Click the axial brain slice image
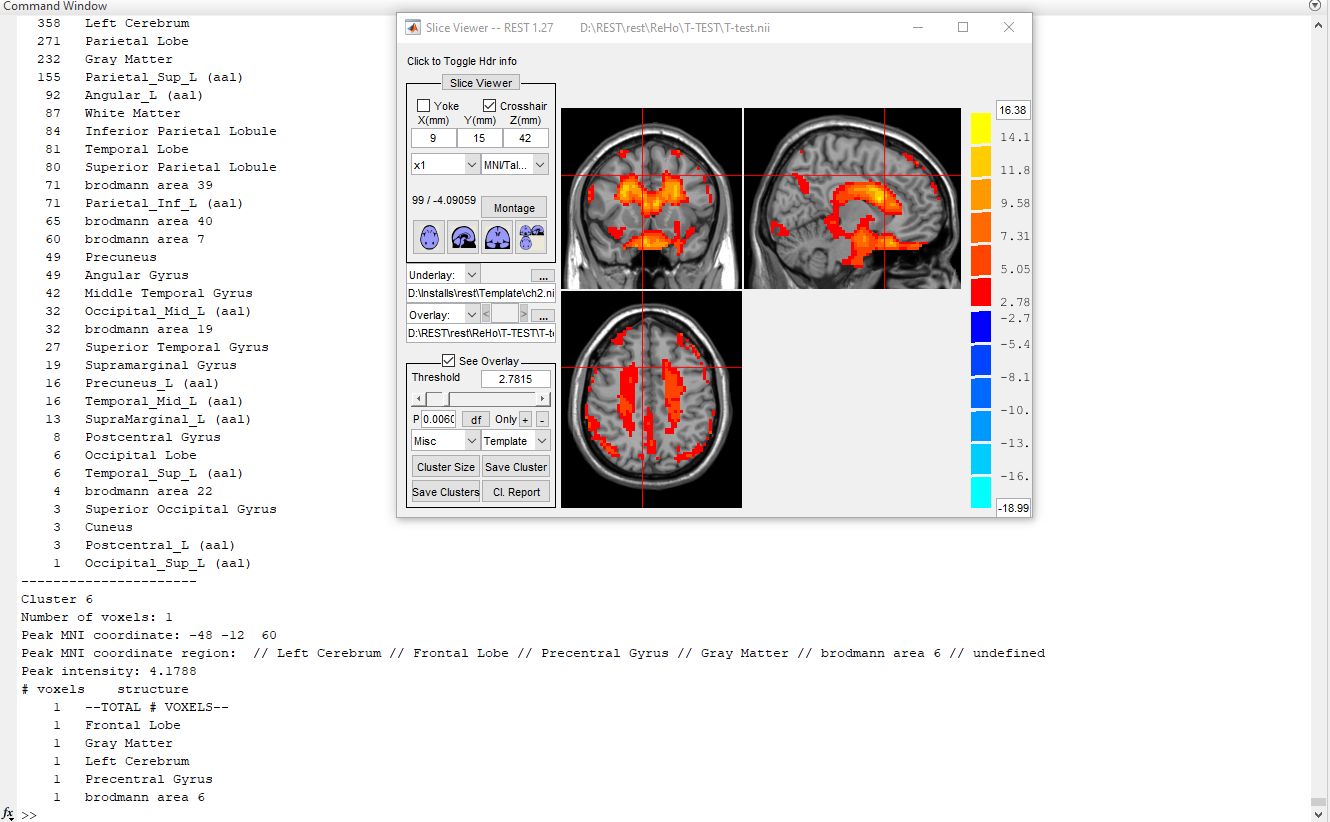Viewport: 1330px width, 822px height. (651, 399)
